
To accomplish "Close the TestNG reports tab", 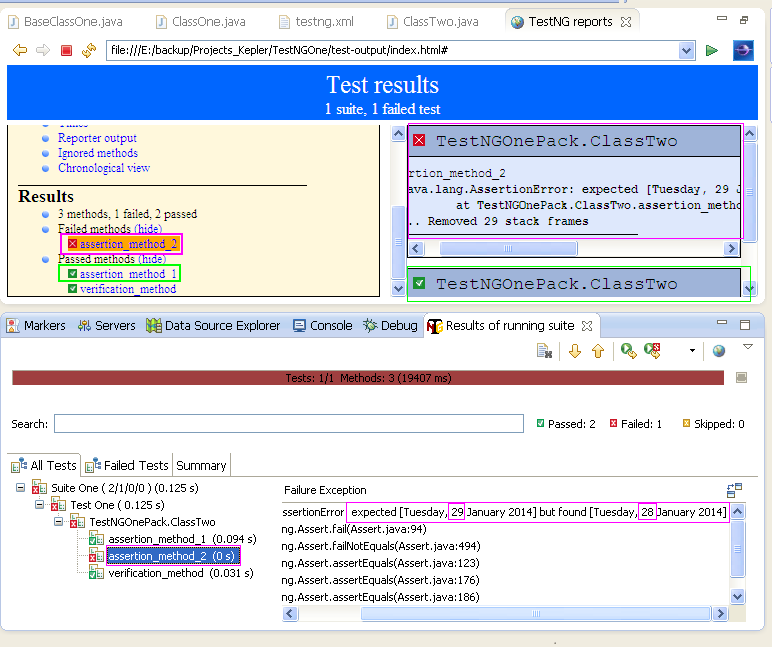I will 626,22.
